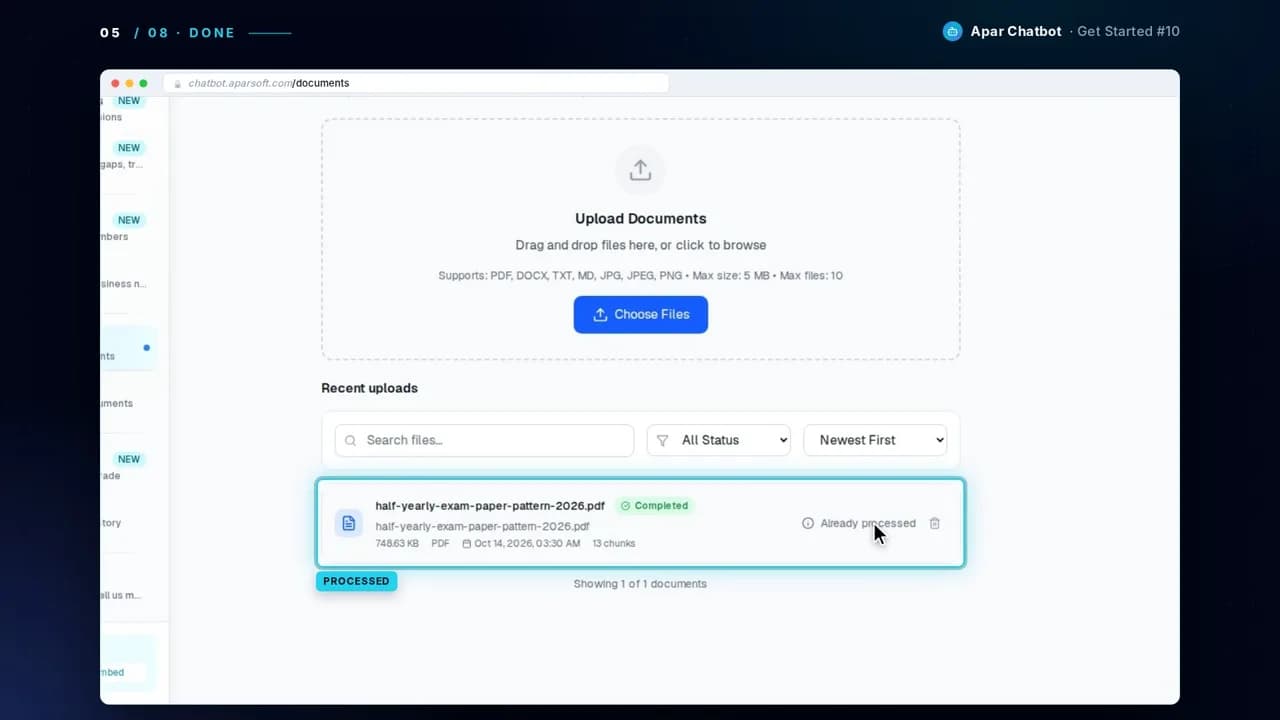This screenshot has width=1280, height=720.
Task: Click the bold half-yearly-exam-paper-pattern-2026.pdf file name
Action: (x=490, y=506)
